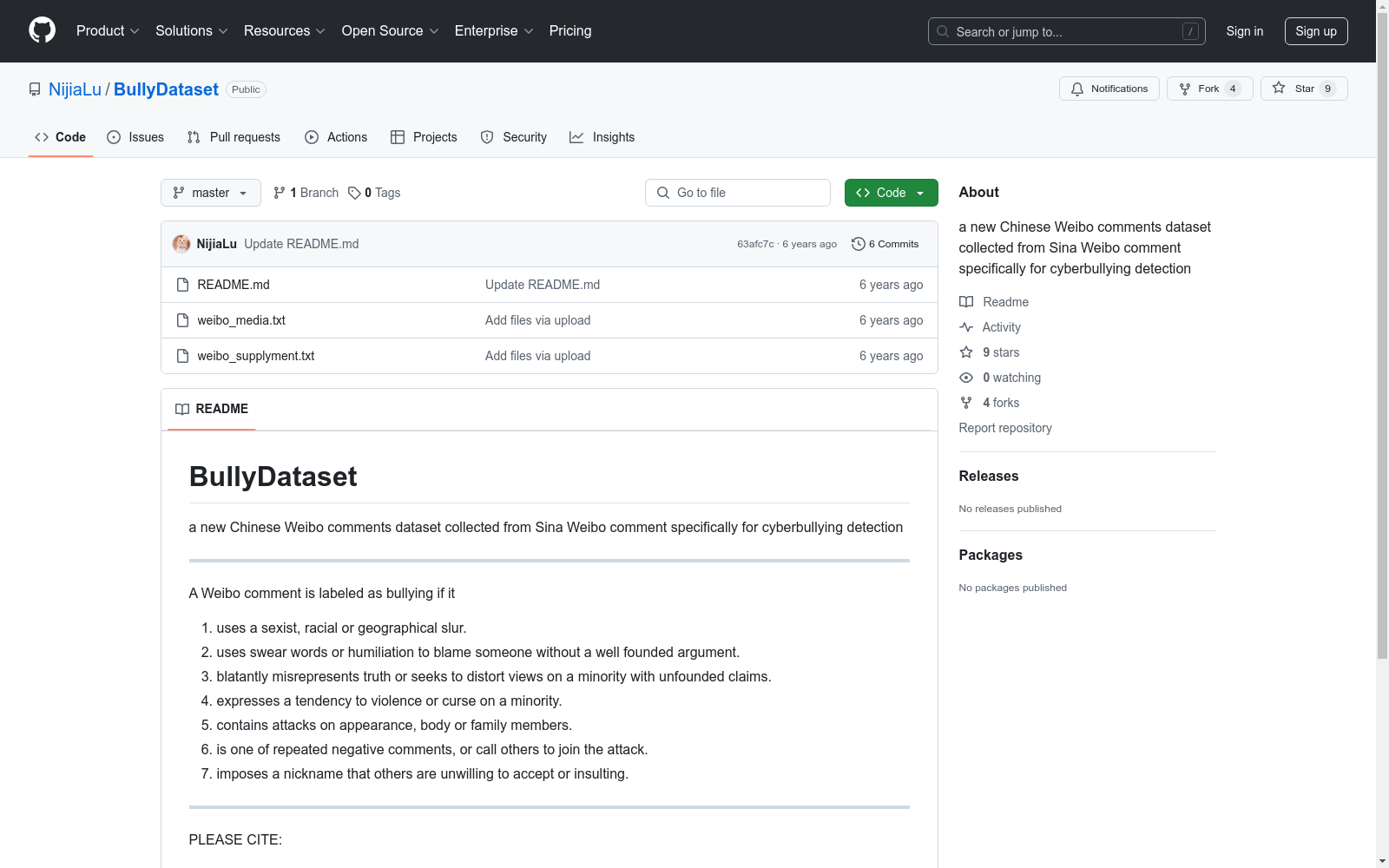Open the weibo_media.txt file

(241, 320)
